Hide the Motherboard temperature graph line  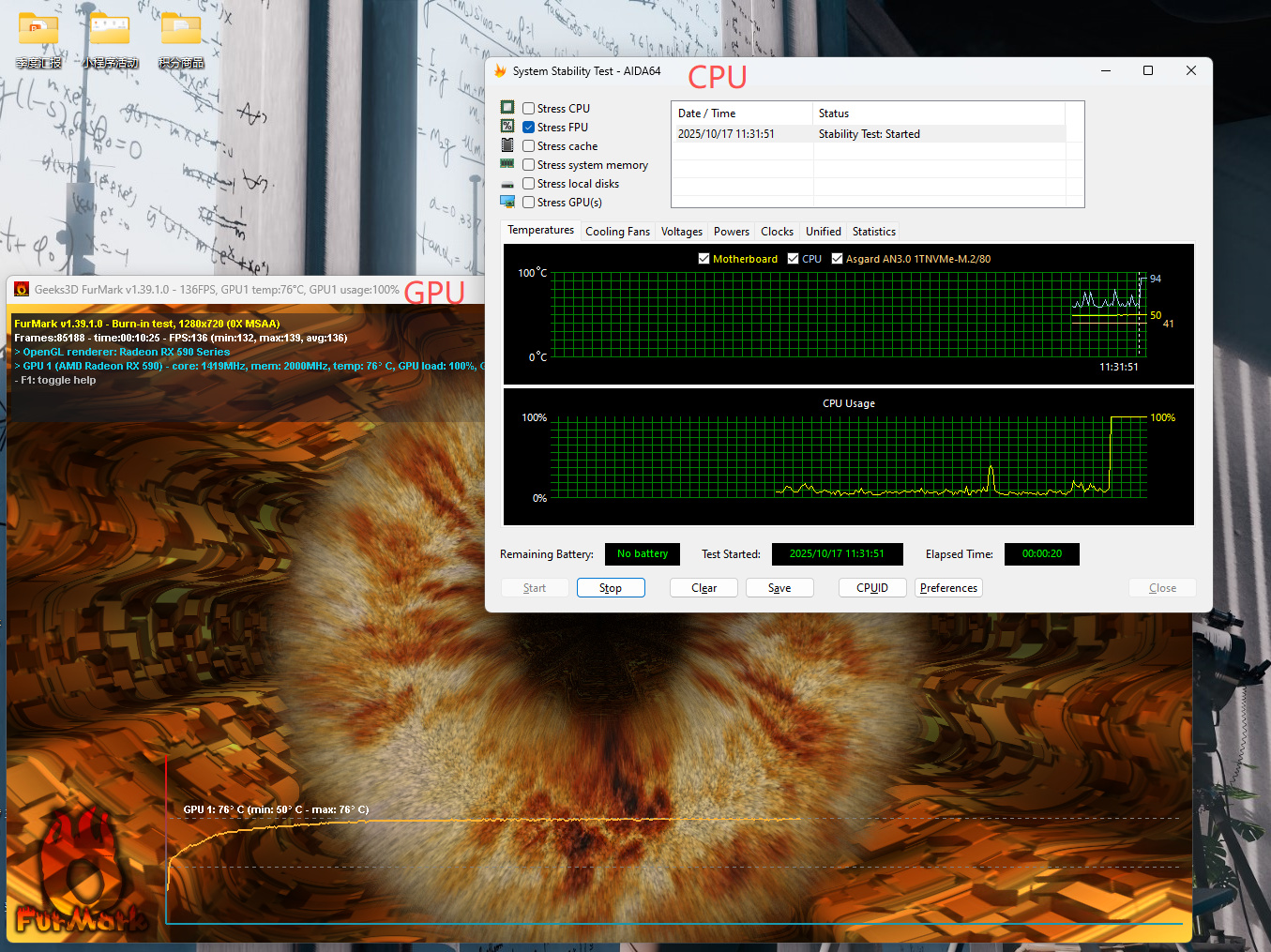(x=704, y=259)
